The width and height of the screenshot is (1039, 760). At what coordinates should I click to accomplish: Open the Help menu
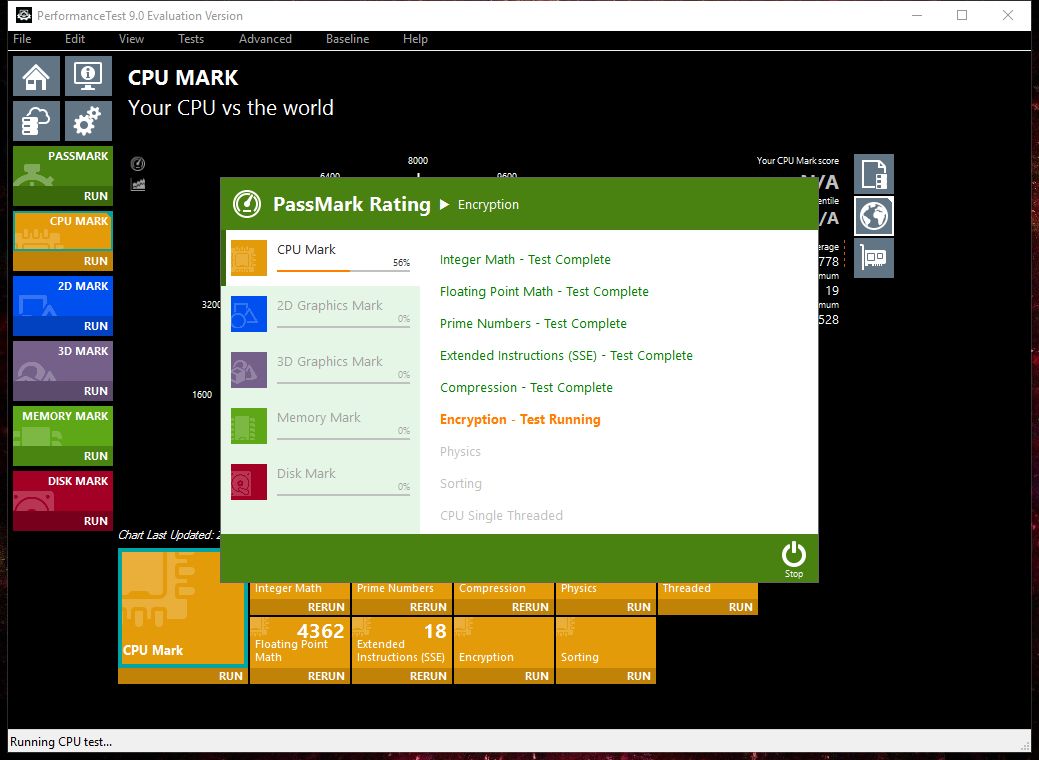tap(415, 39)
